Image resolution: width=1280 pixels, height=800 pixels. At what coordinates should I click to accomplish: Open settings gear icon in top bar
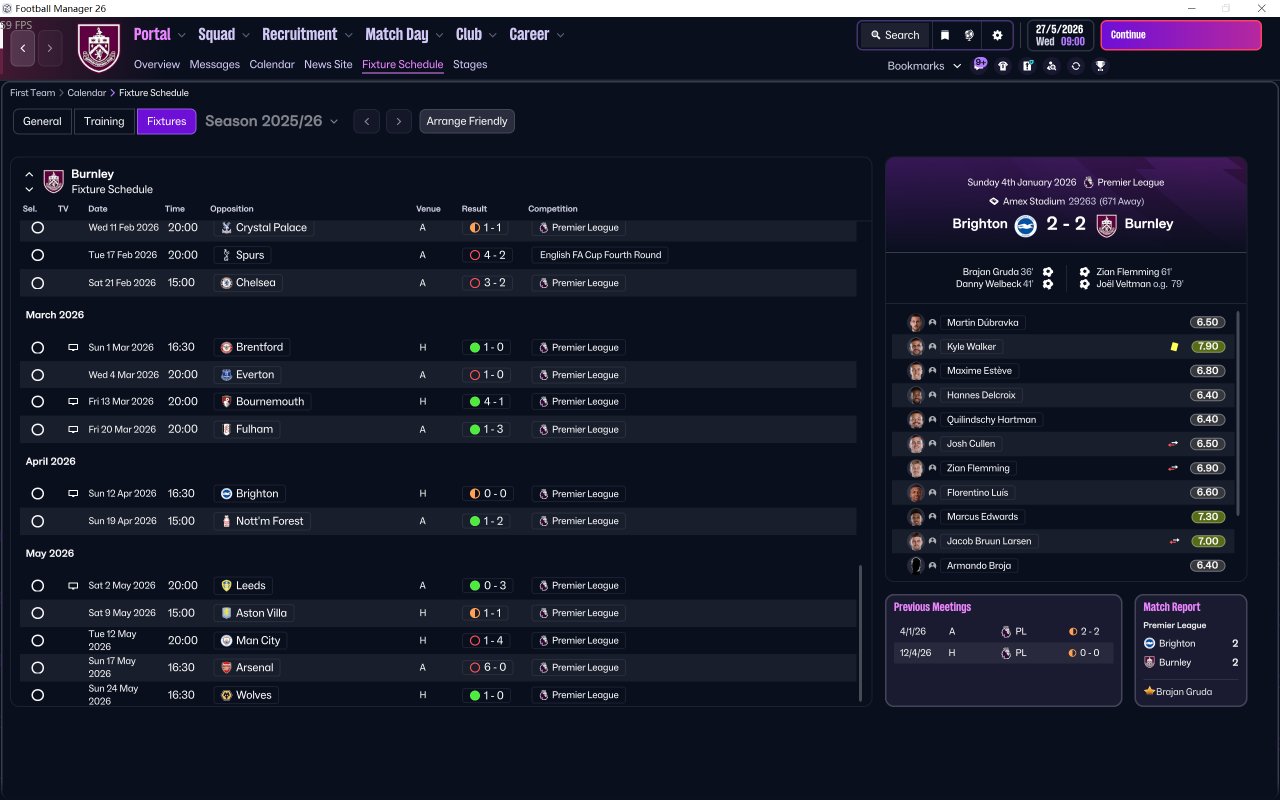point(997,35)
